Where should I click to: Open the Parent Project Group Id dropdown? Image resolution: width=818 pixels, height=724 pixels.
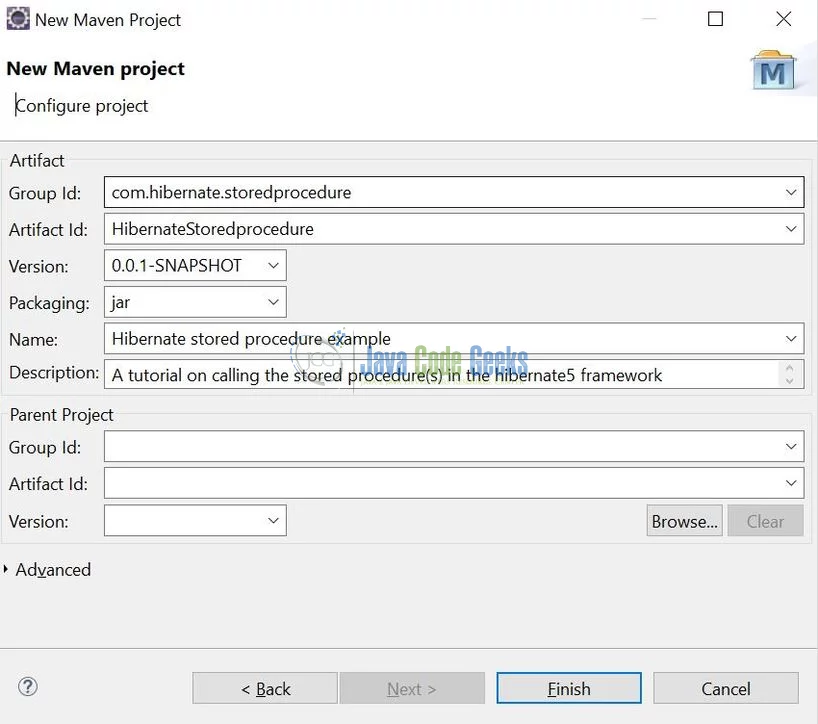pyautogui.click(x=791, y=447)
